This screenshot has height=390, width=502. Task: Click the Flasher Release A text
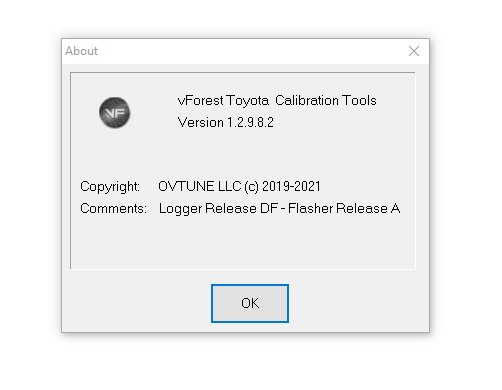344,209
